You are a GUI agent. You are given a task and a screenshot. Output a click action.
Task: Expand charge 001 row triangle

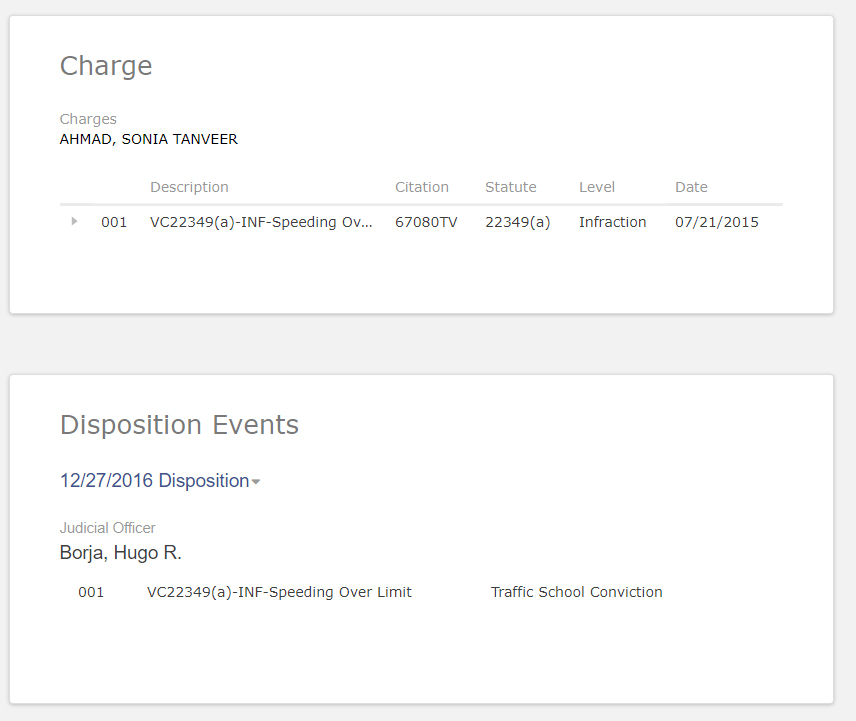(74, 221)
